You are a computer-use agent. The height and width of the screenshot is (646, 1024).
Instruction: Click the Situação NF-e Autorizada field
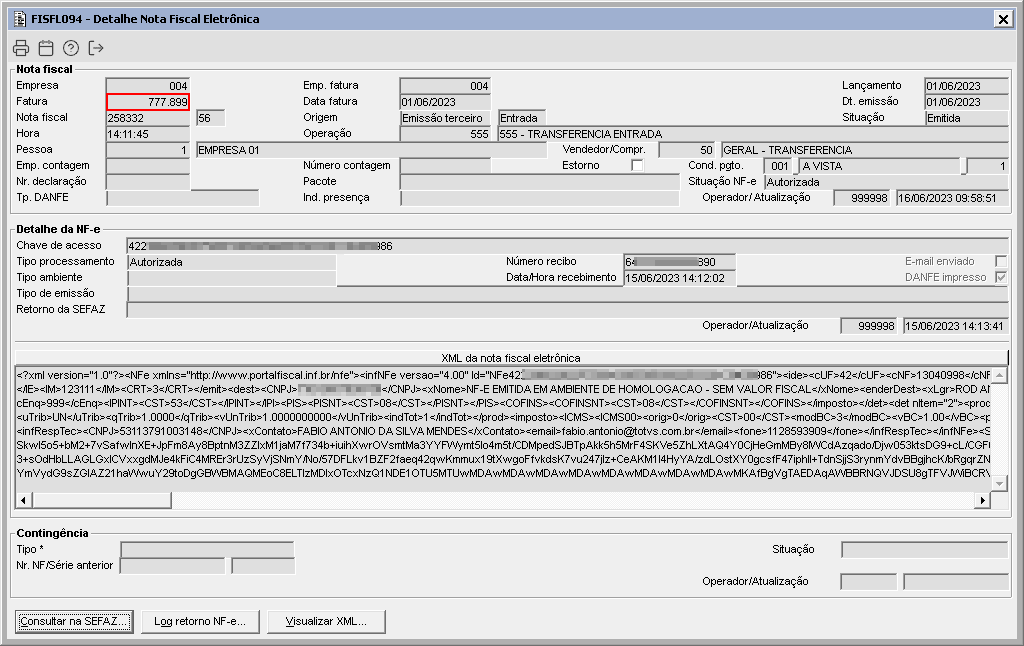click(886, 182)
